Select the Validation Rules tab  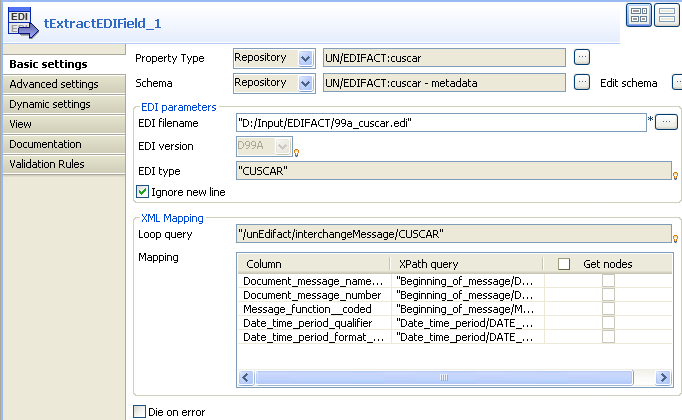coord(47,164)
